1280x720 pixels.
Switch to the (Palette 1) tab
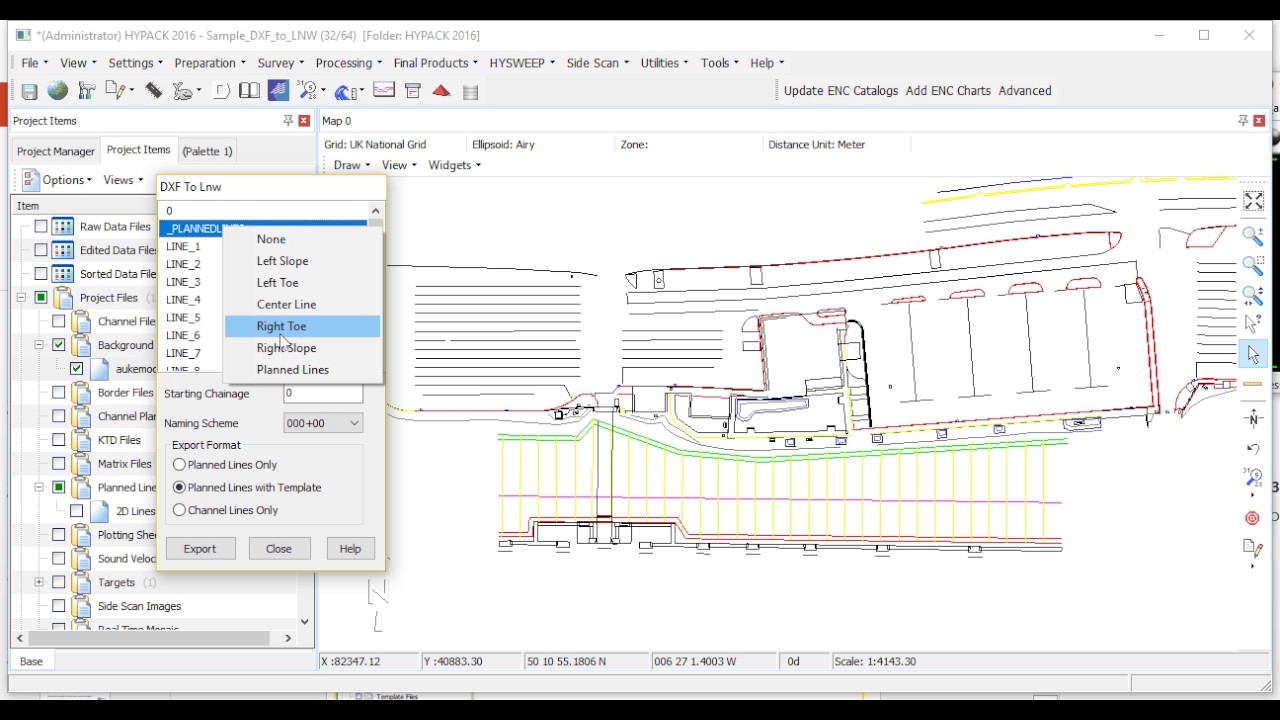207,151
